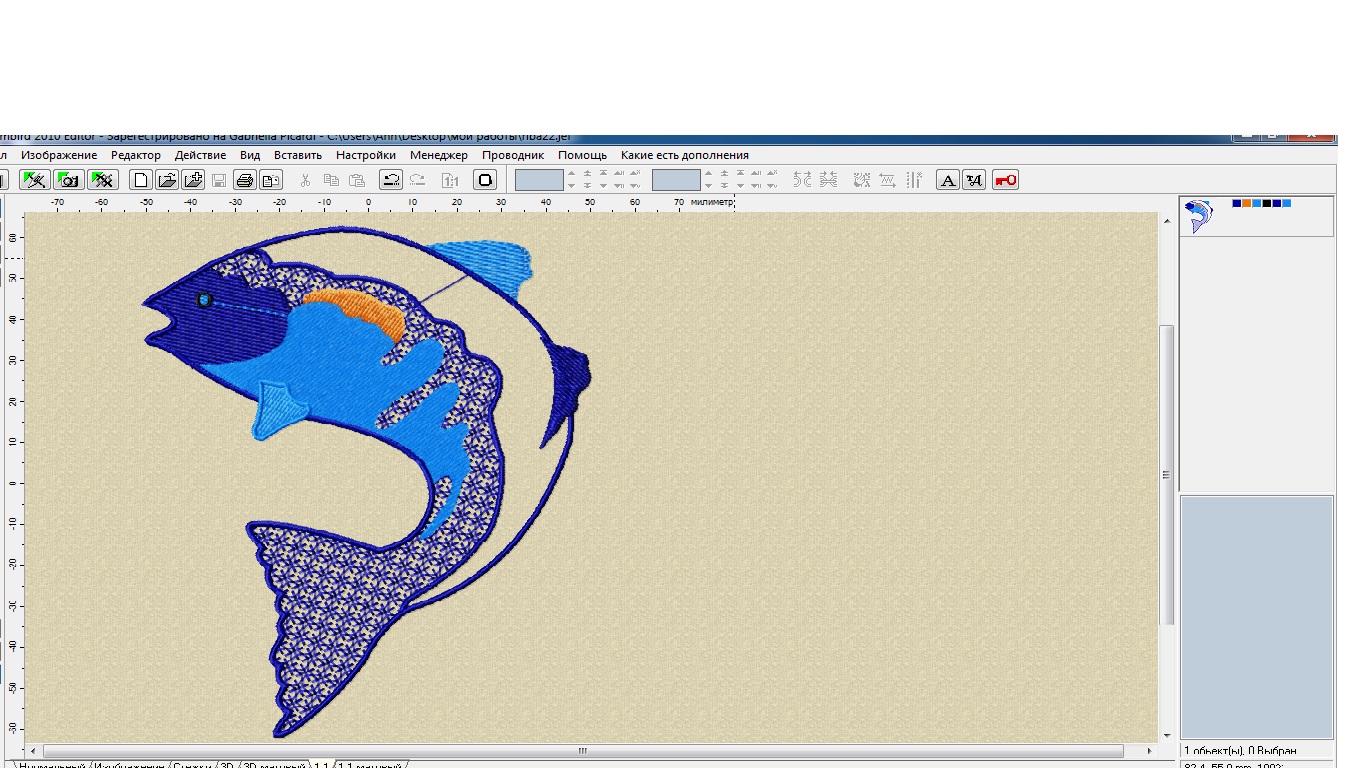Open the Вставить menu
Viewport: 1366px width, 768px height.
(x=298, y=155)
